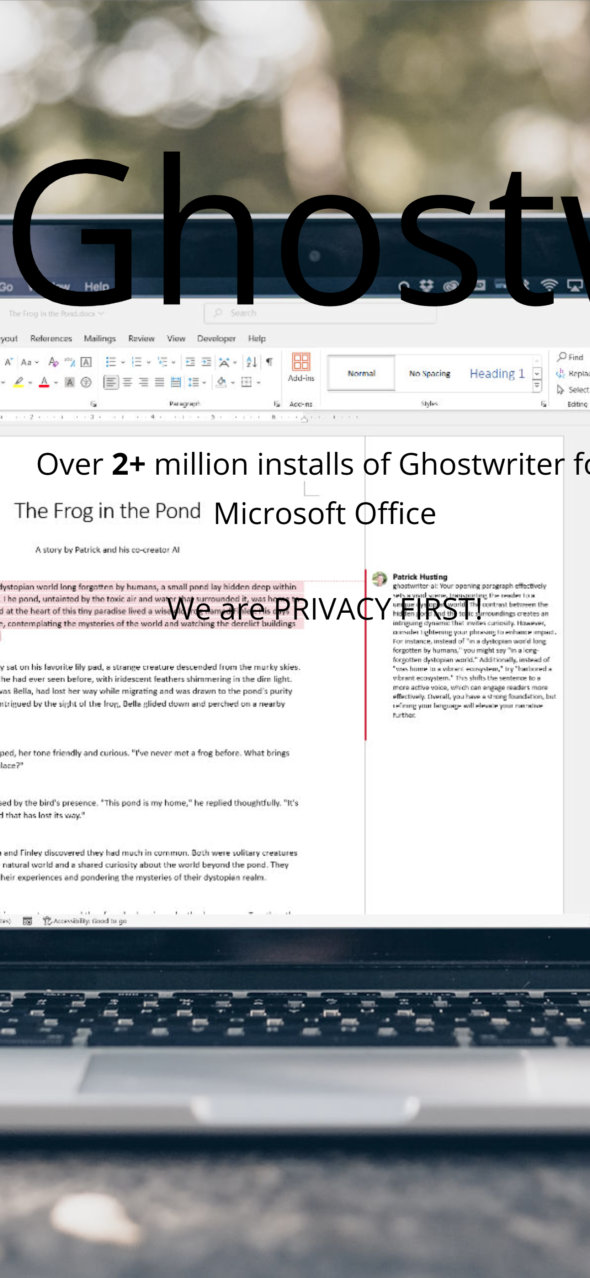Toggle center alignment
Screen dimensions: 590x1278
point(128,381)
